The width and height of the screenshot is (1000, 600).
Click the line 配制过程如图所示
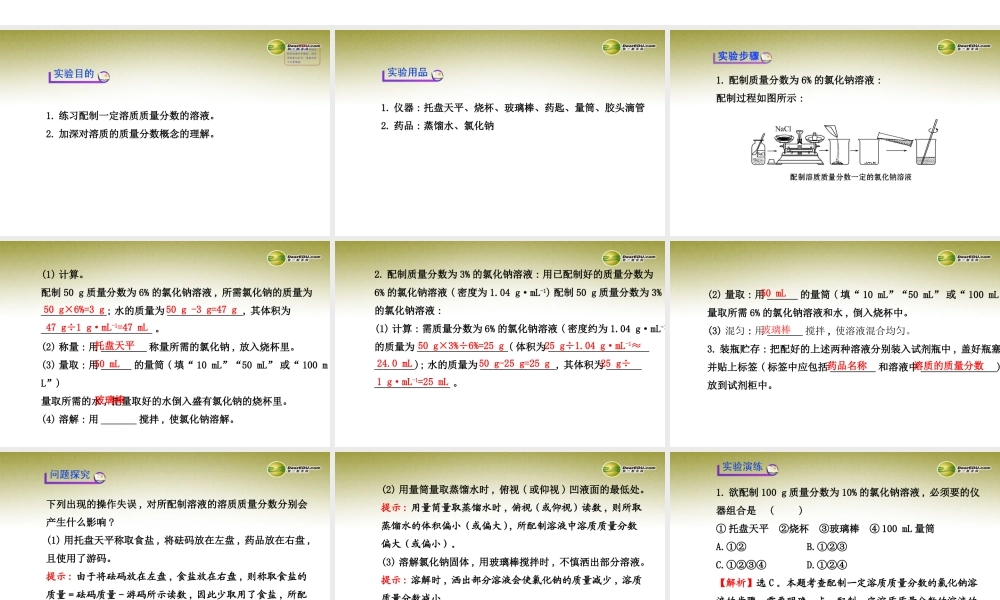pos(760,98)
